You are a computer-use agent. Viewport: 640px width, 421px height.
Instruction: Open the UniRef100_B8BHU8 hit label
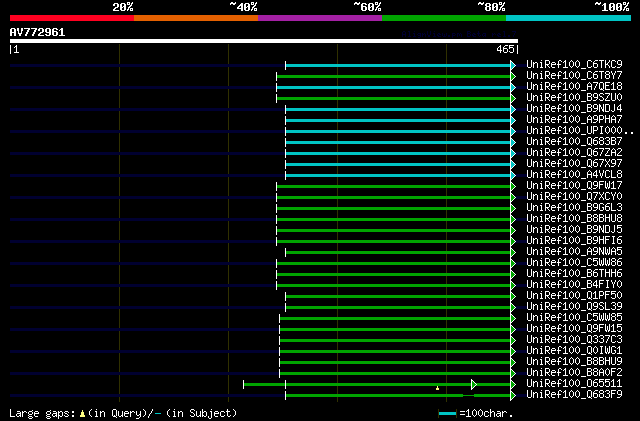point(574,219)
